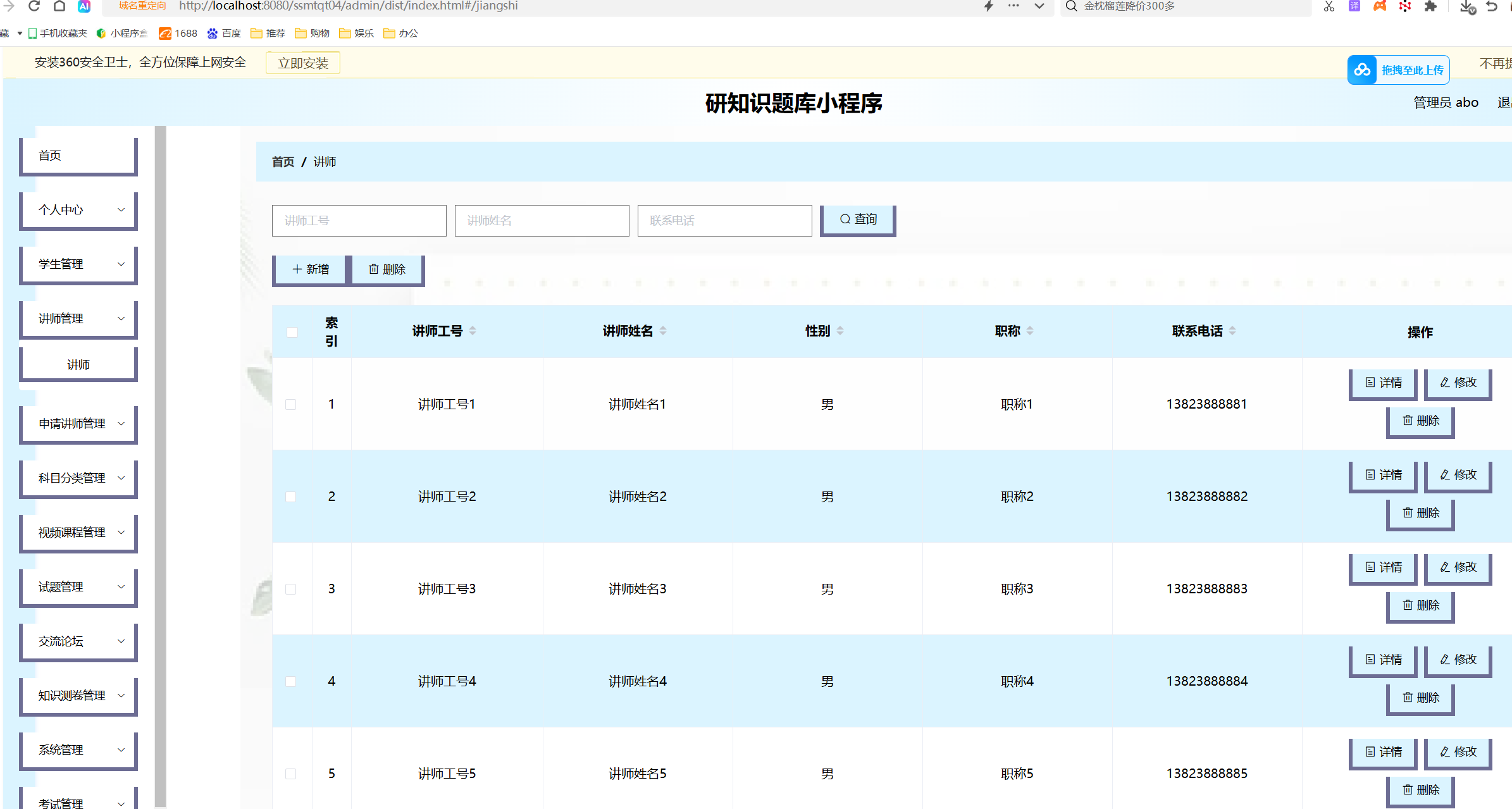Open the three-dots menu in the address bar
This screenshot has height=809, width=1512.
[x=1013, y=6]
